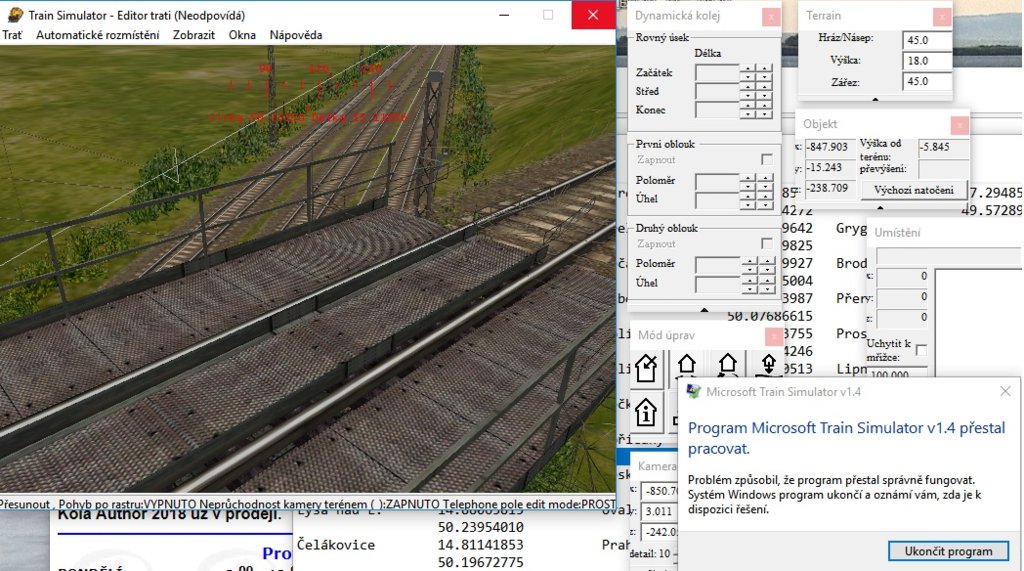Click the status bar Přesunout text
This screenshot has height=571, width=1024.
[x=25, y=504]
